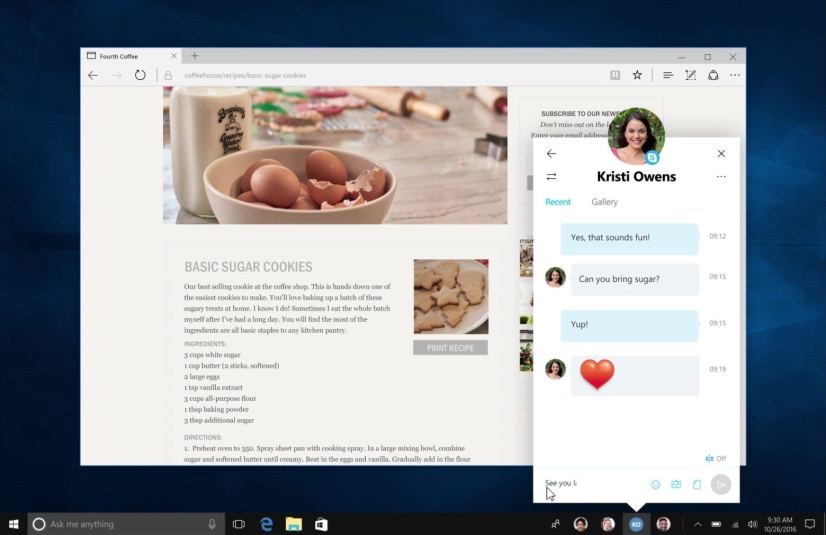The width and height of the screenshot is (826, 535).
Task: Expand the hidden system tray icons chevron
Action: (x=697, y=524)
